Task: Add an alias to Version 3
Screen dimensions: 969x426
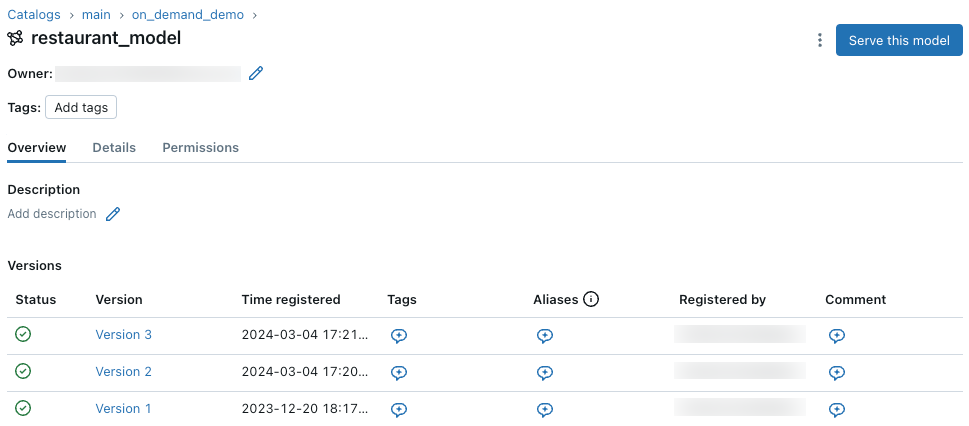Action: click(x=545, y=336)
